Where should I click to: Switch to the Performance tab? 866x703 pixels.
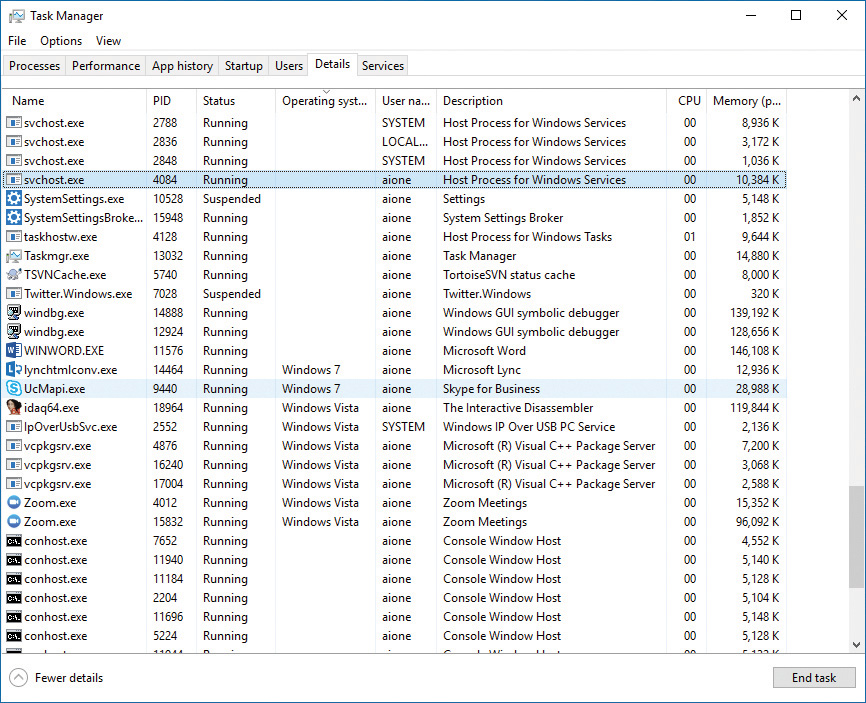[106, 66]
